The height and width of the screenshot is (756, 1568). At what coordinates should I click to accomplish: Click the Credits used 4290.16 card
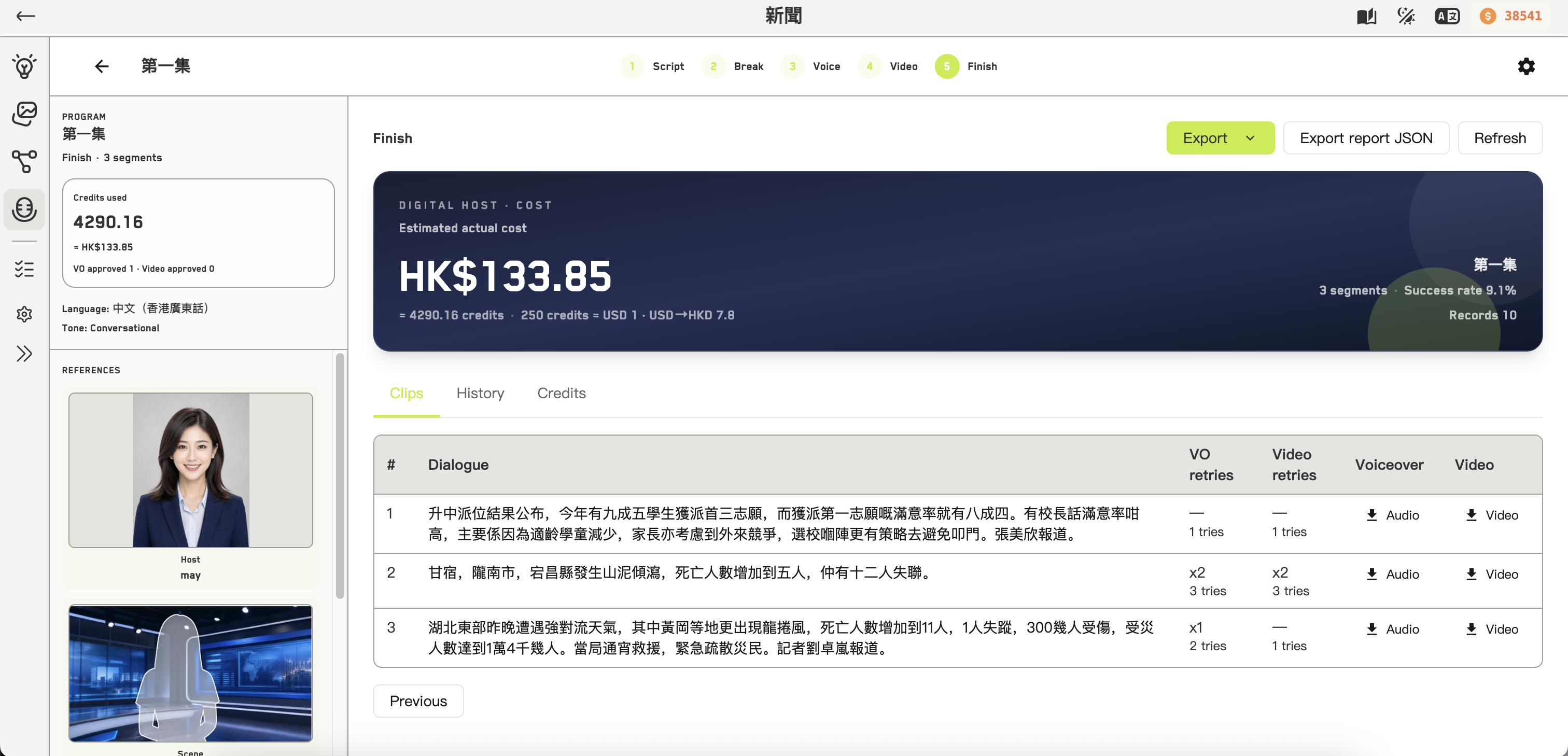click(198, 232)
